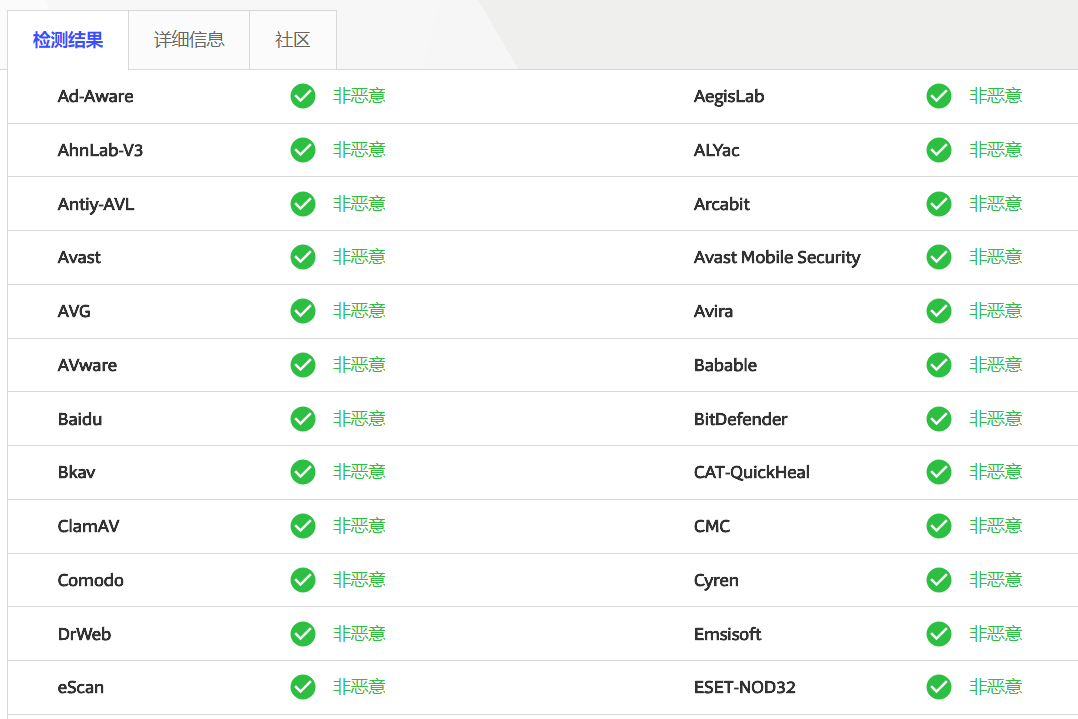
Task: Click the 非恶意 result for DrWeb
Action: point(360,634)
